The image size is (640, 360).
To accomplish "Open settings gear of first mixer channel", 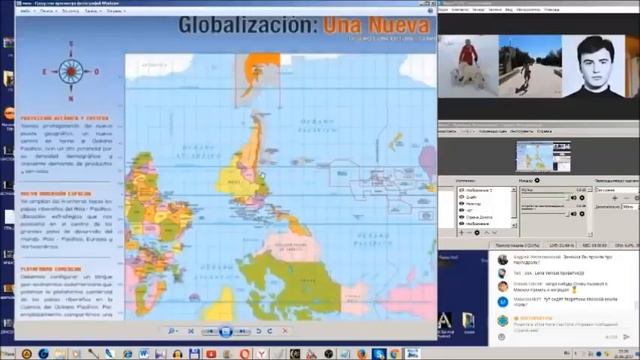I will [x=582, y=198].
